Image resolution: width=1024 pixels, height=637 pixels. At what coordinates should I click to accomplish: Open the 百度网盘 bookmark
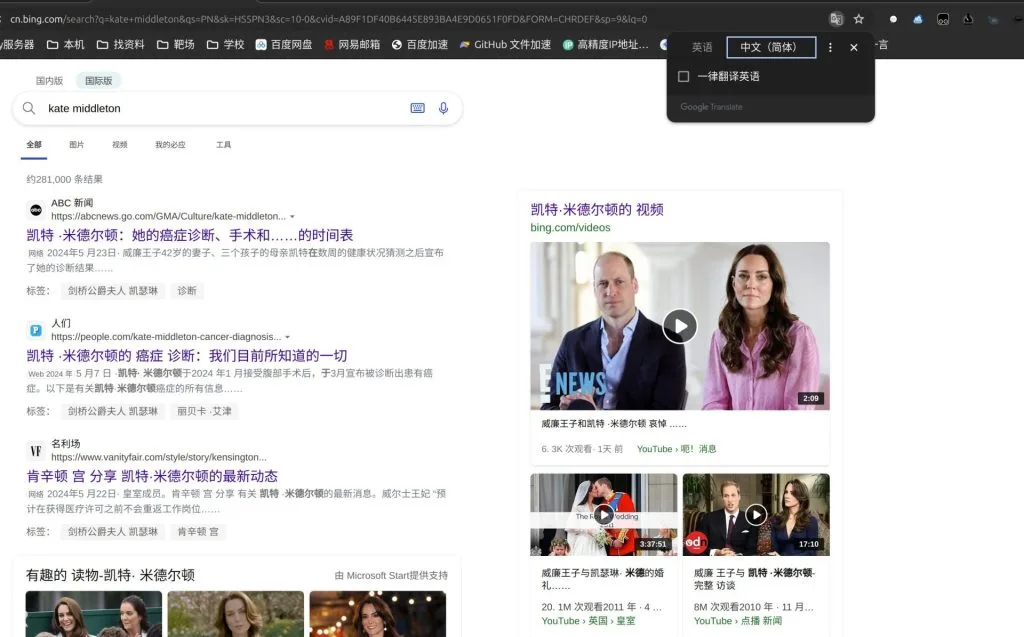283,44
